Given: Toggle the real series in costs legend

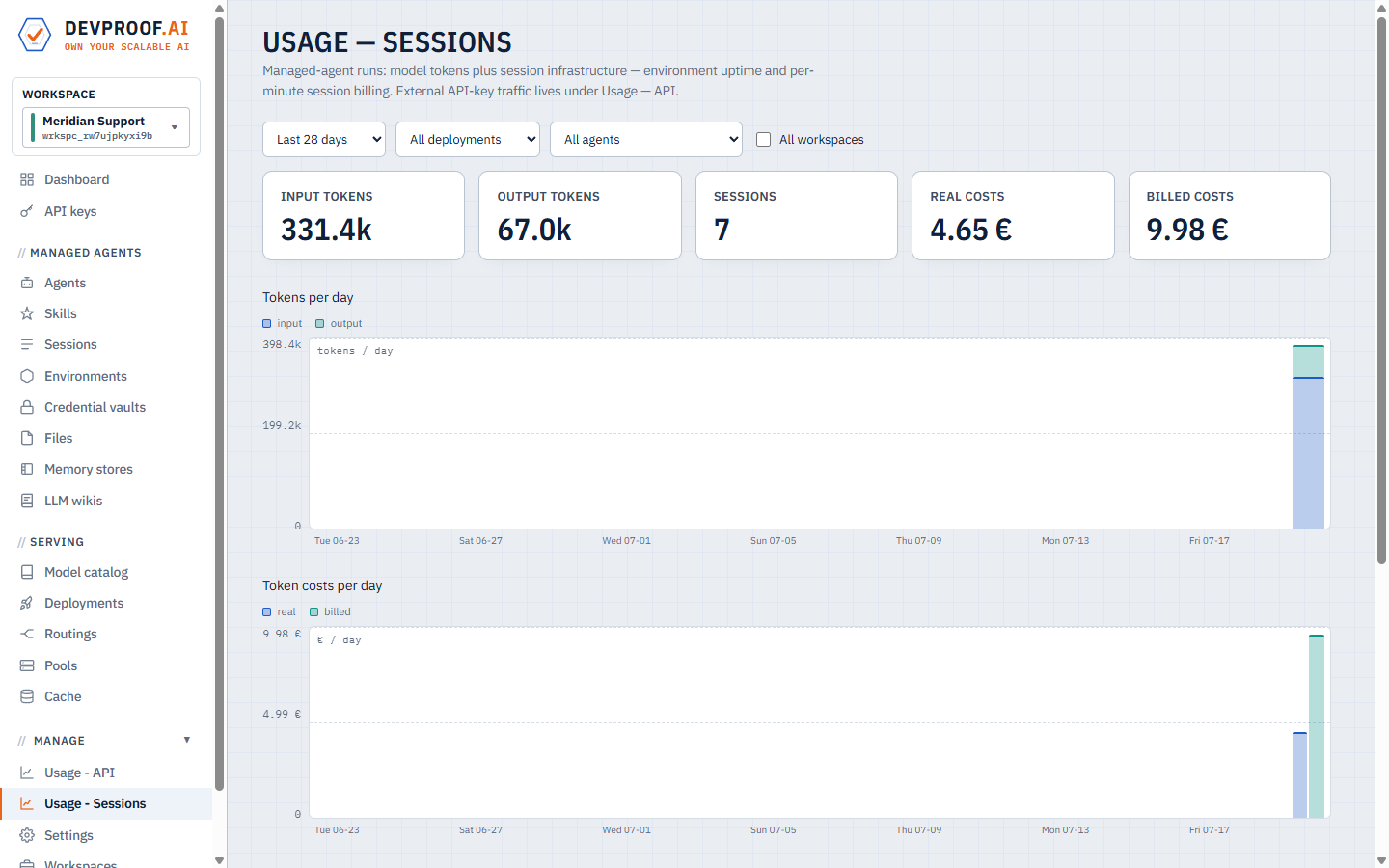Looking at the screenshot, I should [x=280, y=612].
